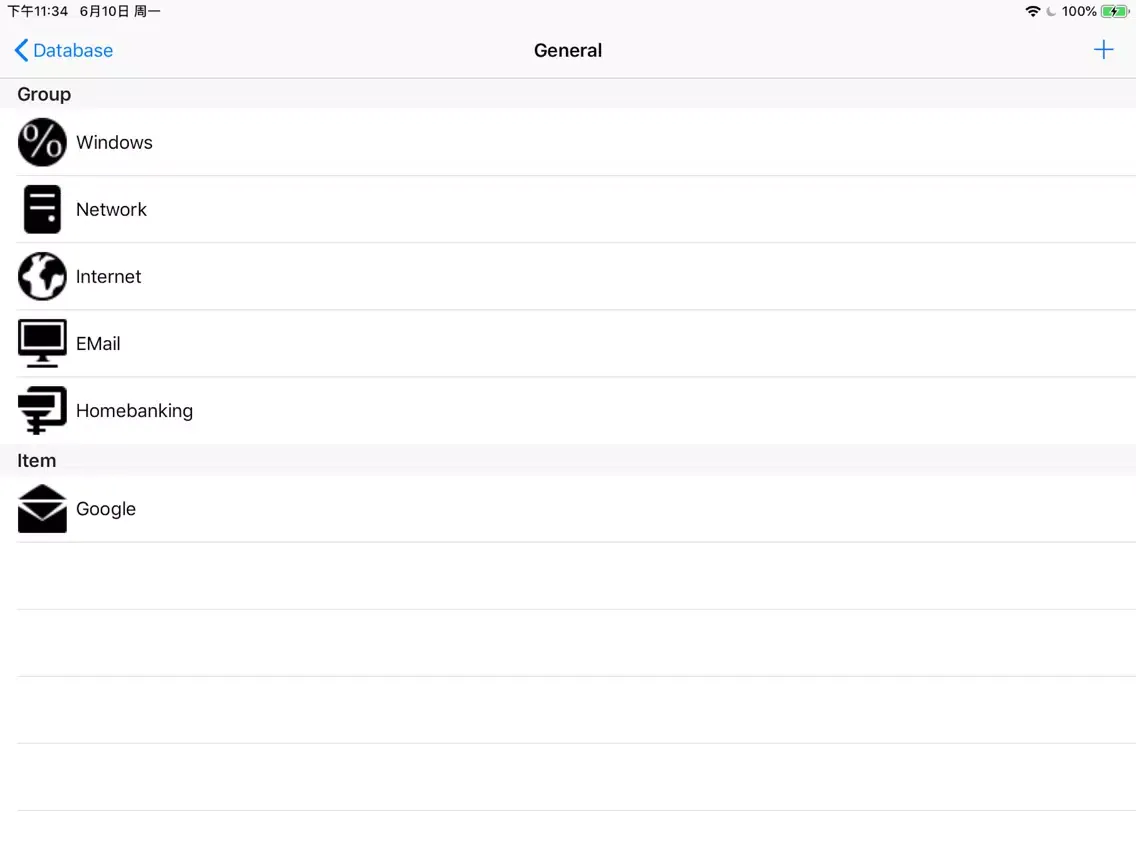The image size is (1136, 852).
Task: Tap the Wi-Fi status icon
Action: tap(1032, 11)
